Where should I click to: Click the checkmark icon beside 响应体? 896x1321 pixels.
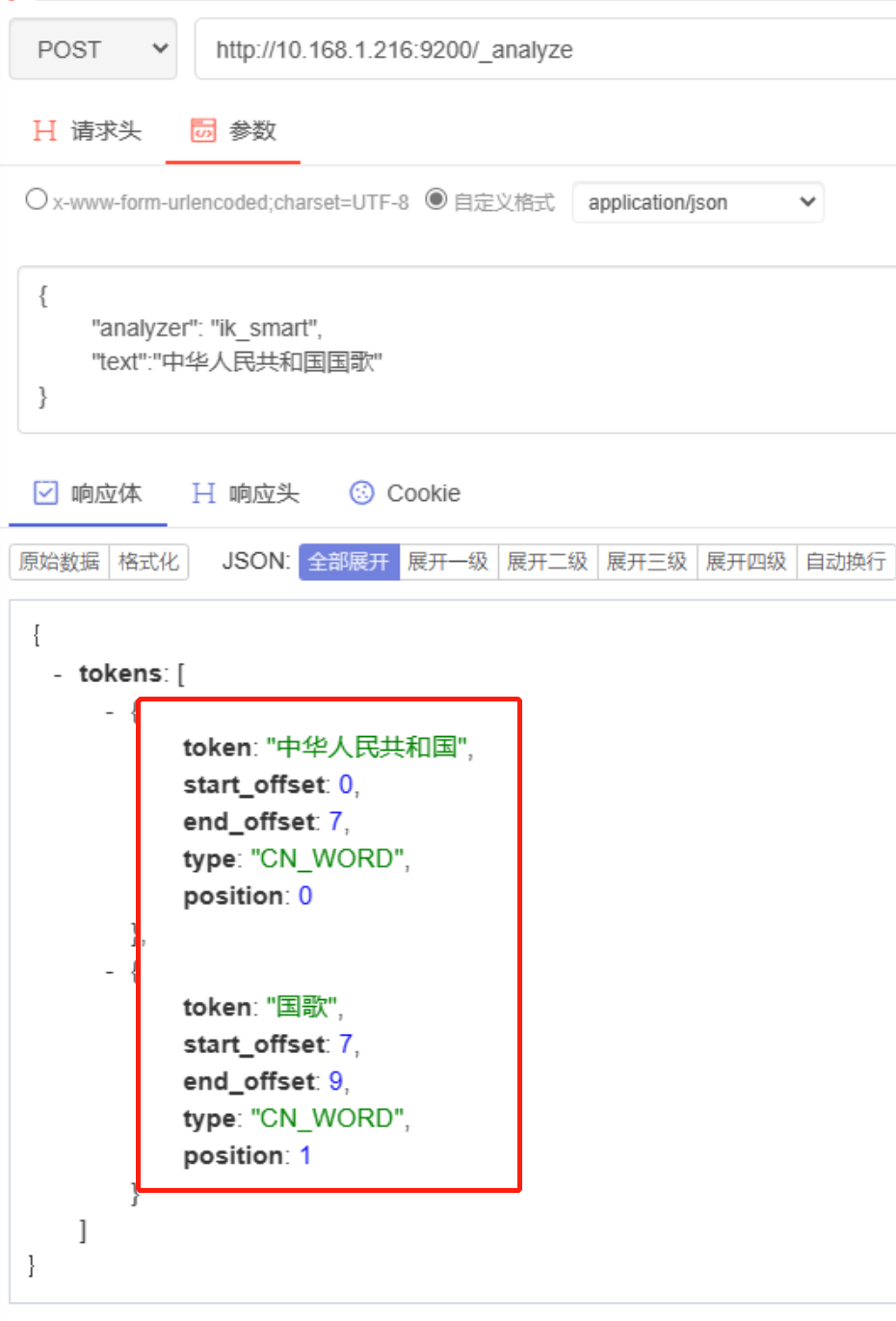point(42,492)
